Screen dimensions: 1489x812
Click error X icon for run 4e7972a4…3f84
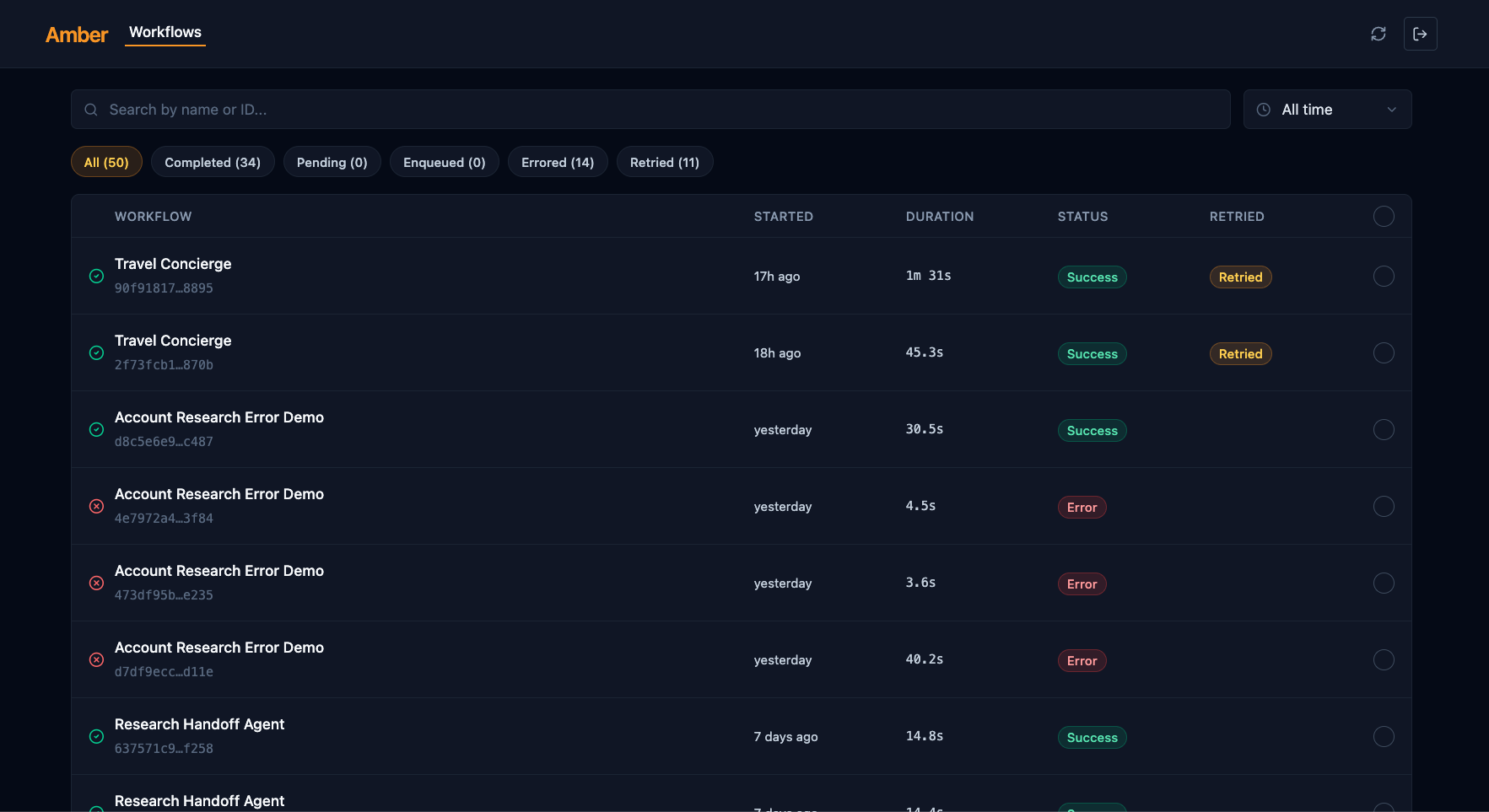point(97,506)
